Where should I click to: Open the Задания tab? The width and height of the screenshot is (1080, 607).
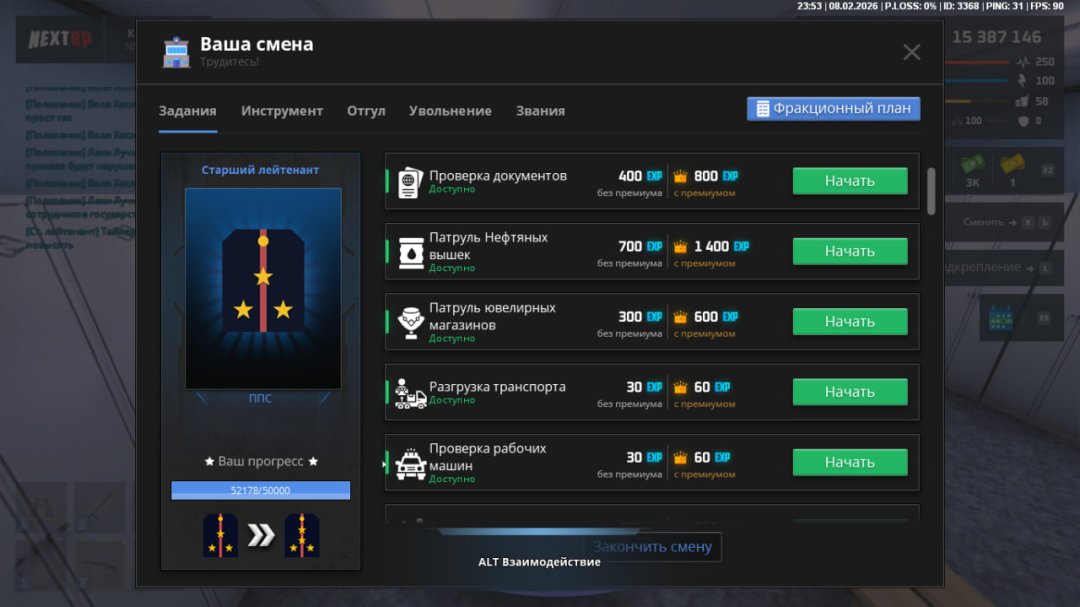click(x=187, y=111)
